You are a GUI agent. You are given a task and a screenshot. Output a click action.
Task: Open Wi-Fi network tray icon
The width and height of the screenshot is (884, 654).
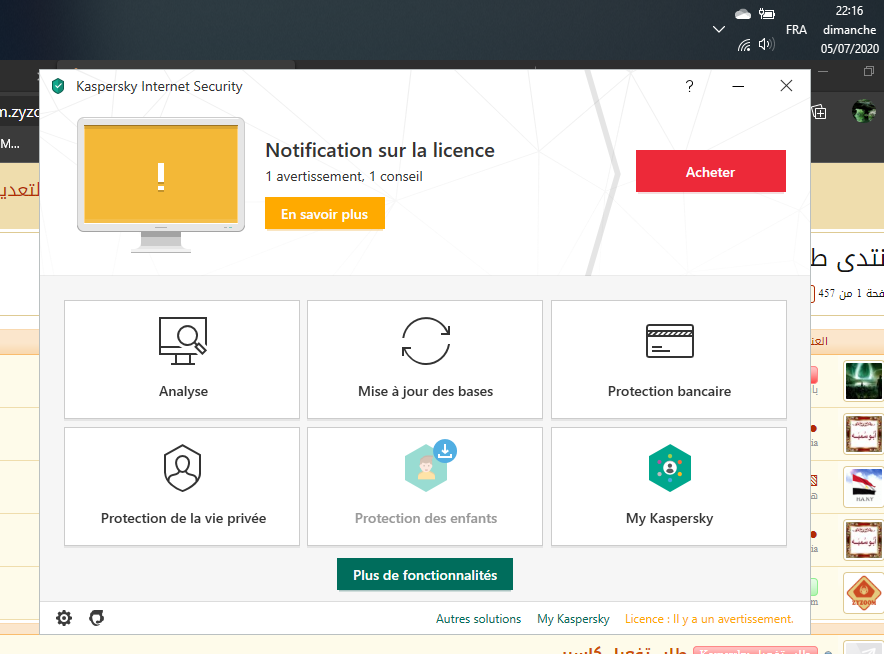pos(744,45)
